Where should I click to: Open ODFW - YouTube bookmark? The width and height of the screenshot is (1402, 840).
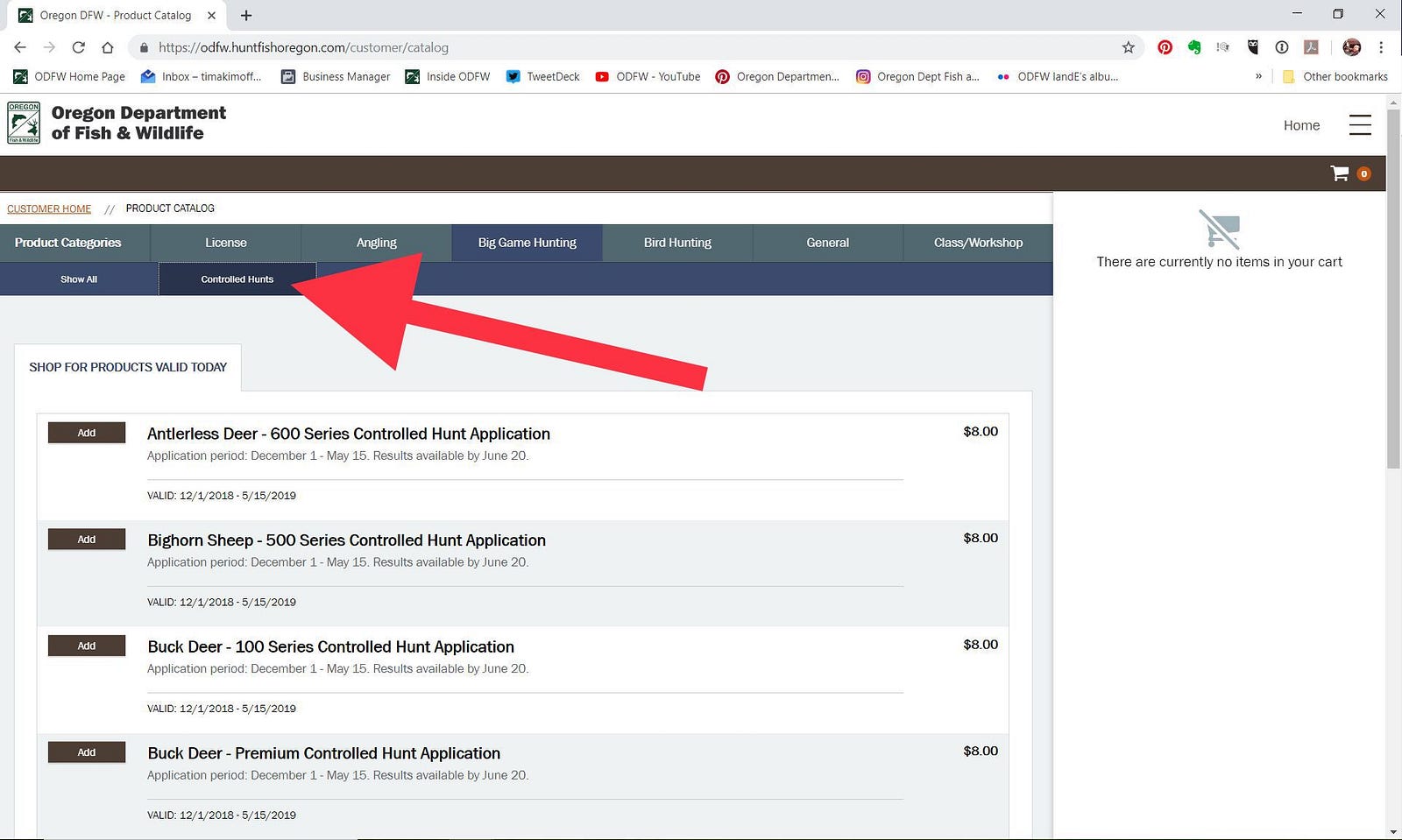pyautogui.click(x=648, y=76)
